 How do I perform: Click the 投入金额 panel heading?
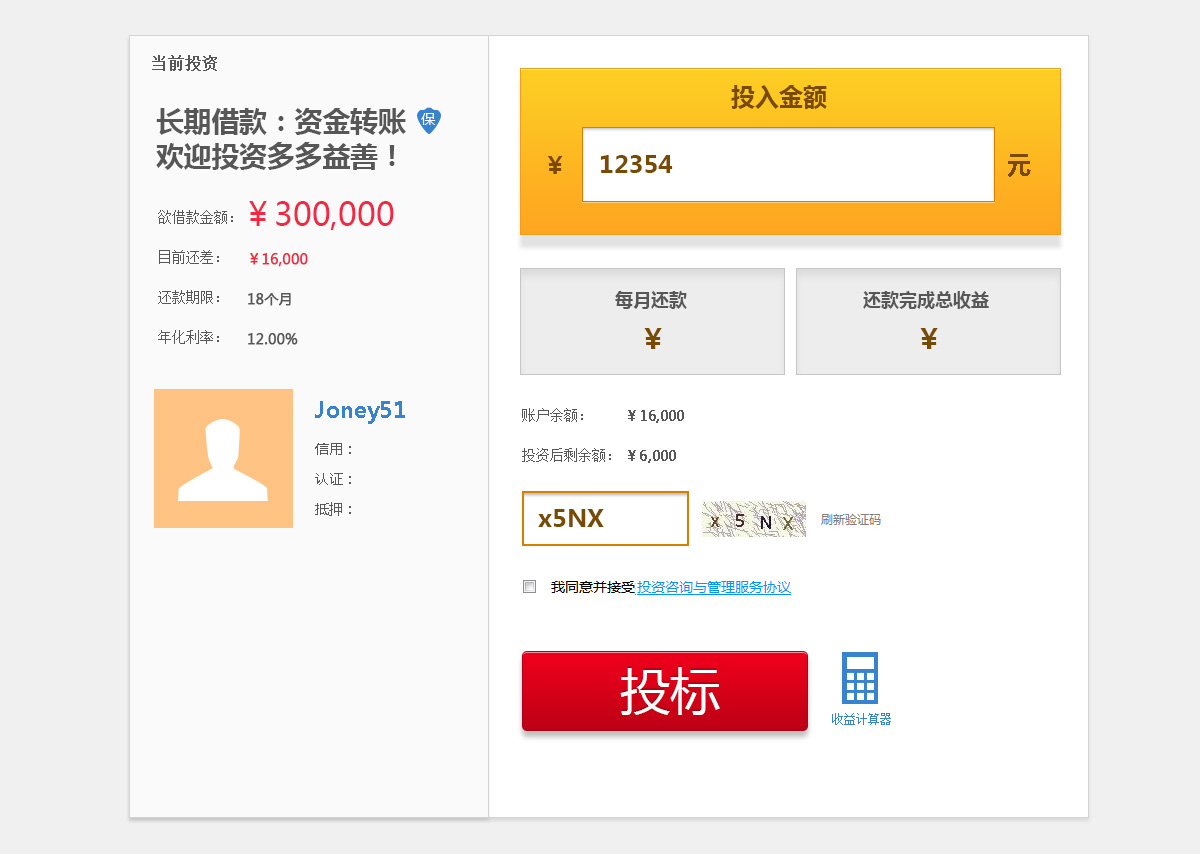tap(779, 98)
